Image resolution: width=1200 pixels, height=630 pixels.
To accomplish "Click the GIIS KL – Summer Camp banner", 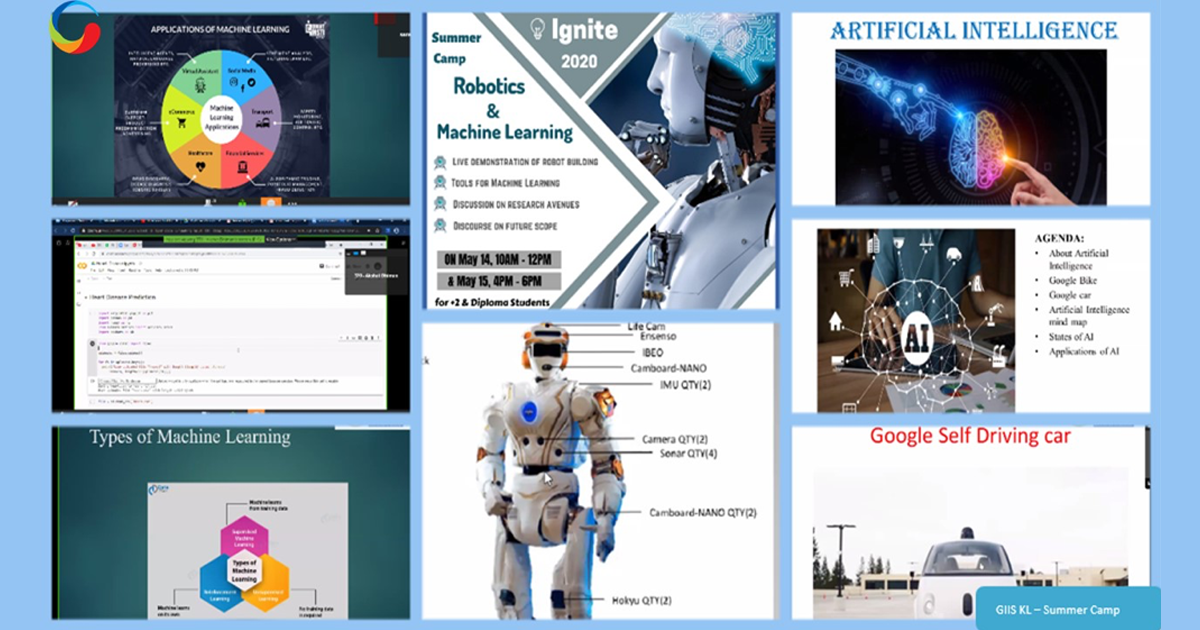I will pyautogui.click(x=1068, y=609).
